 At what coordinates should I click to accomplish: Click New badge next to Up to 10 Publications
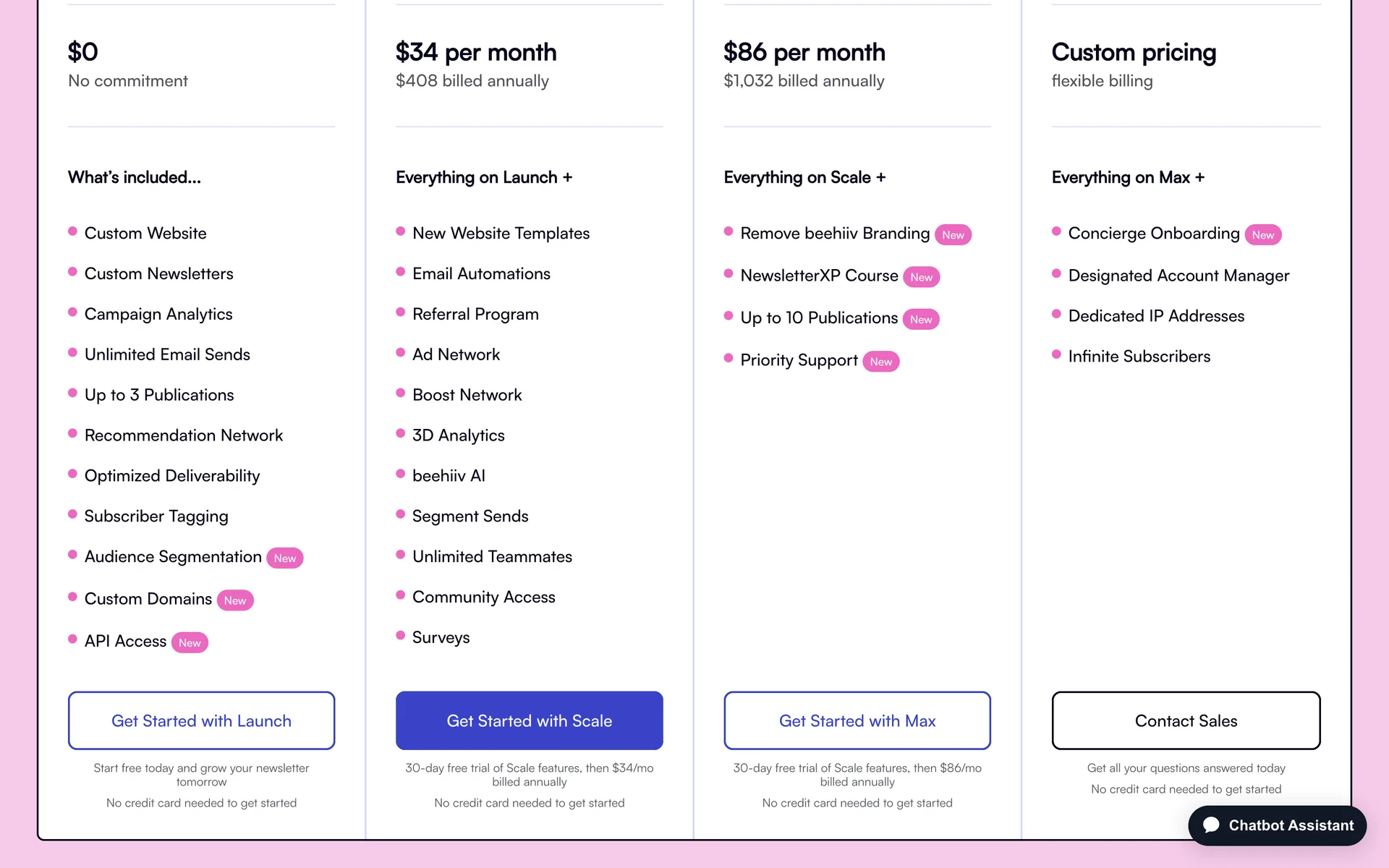click(x=921, y=320)
